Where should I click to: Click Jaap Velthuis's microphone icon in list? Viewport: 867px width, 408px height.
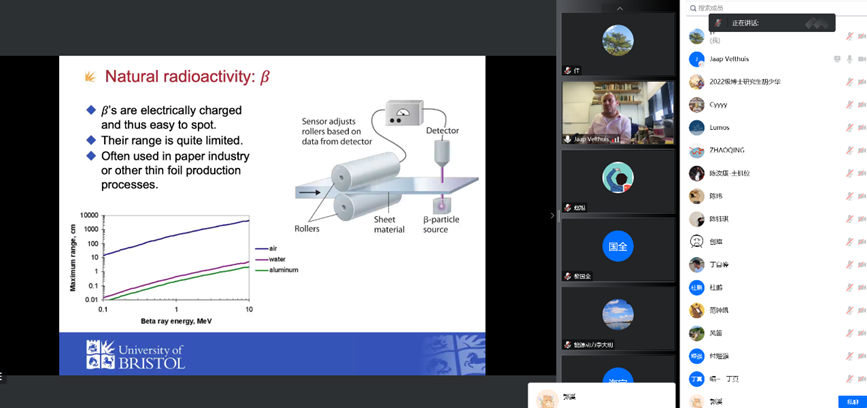[850, 60]
